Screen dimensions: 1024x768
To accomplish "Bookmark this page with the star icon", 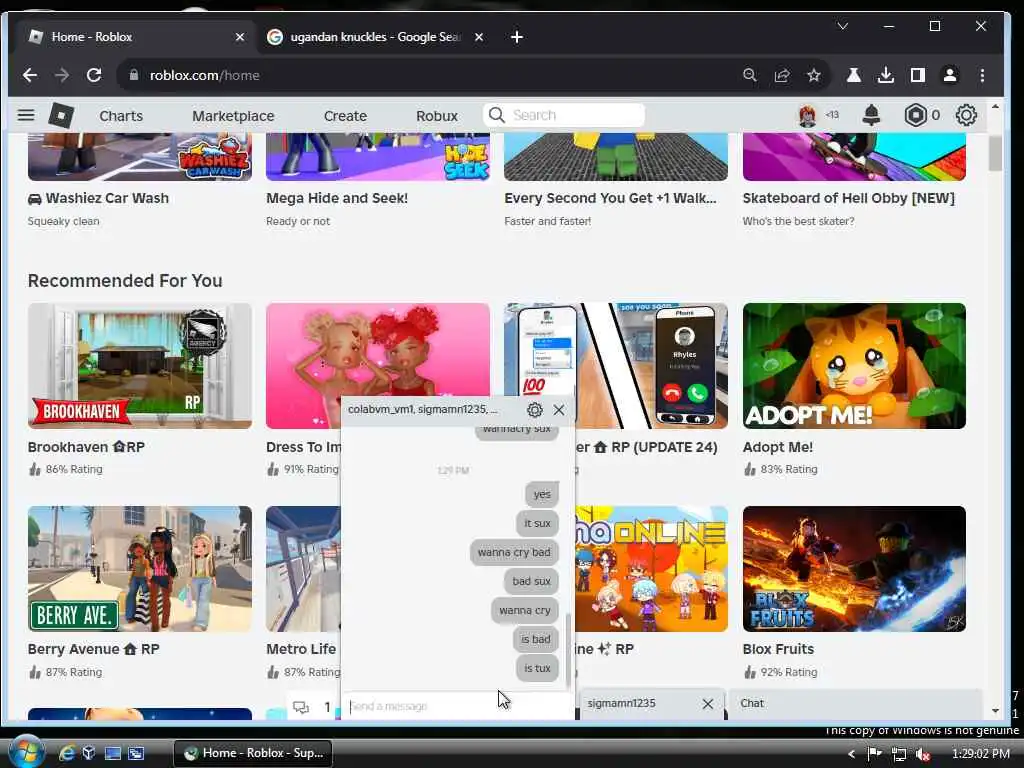I will coord(814,75).
